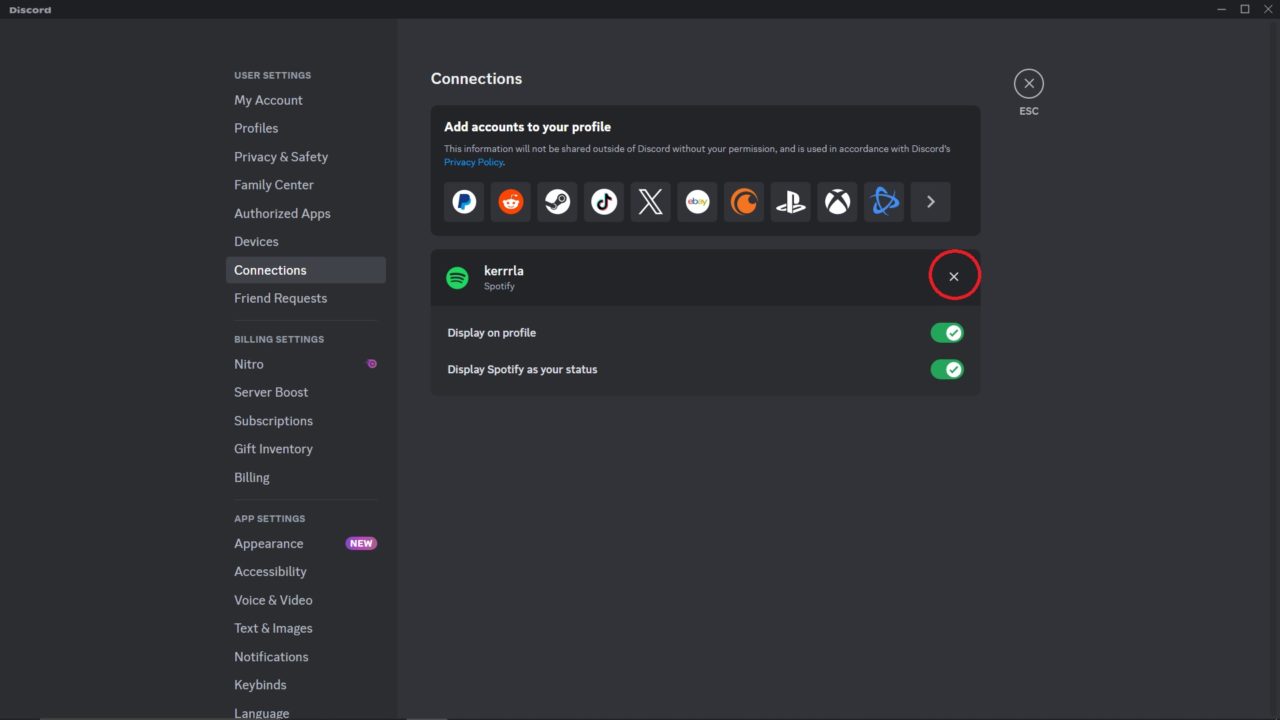1280x720 pixels.
Task: Remove the kerrrla Spotify connection
Action: 953,275
